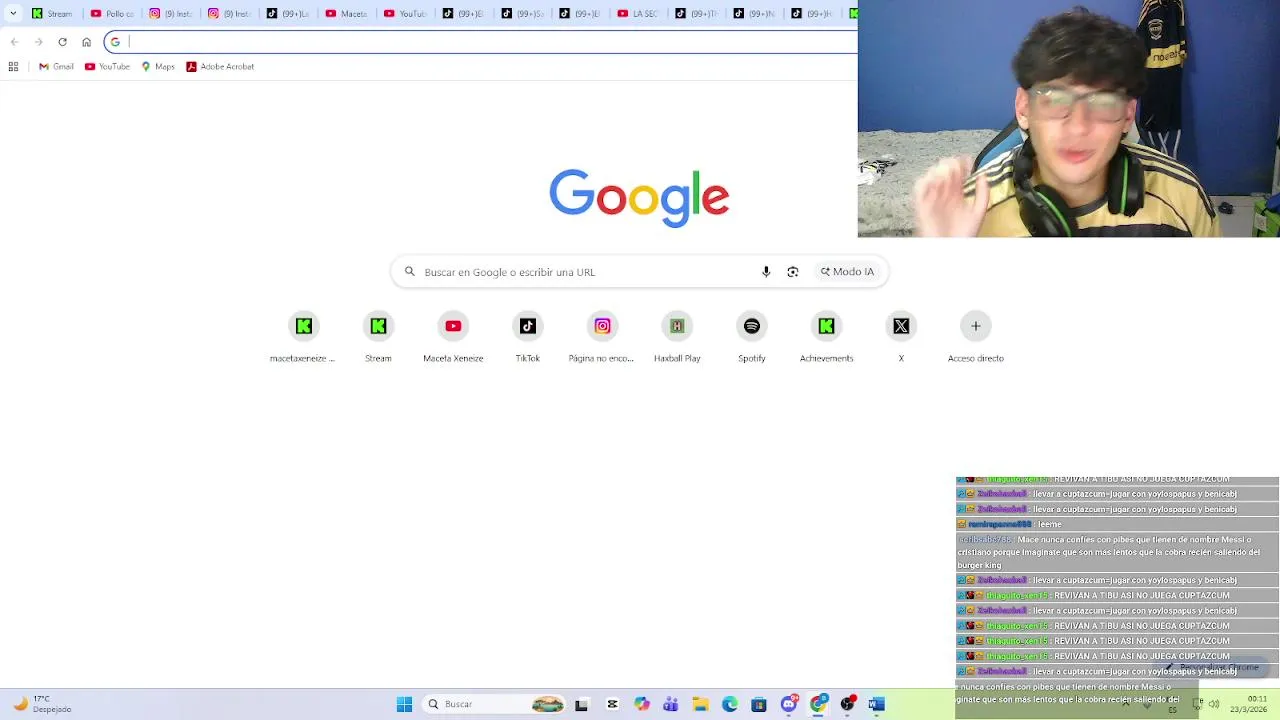Open the Instagram 'Página no enco...' shortcut
Image resolution: width=1280 pixels, height=720 pixels.
[x=602, y=337]
